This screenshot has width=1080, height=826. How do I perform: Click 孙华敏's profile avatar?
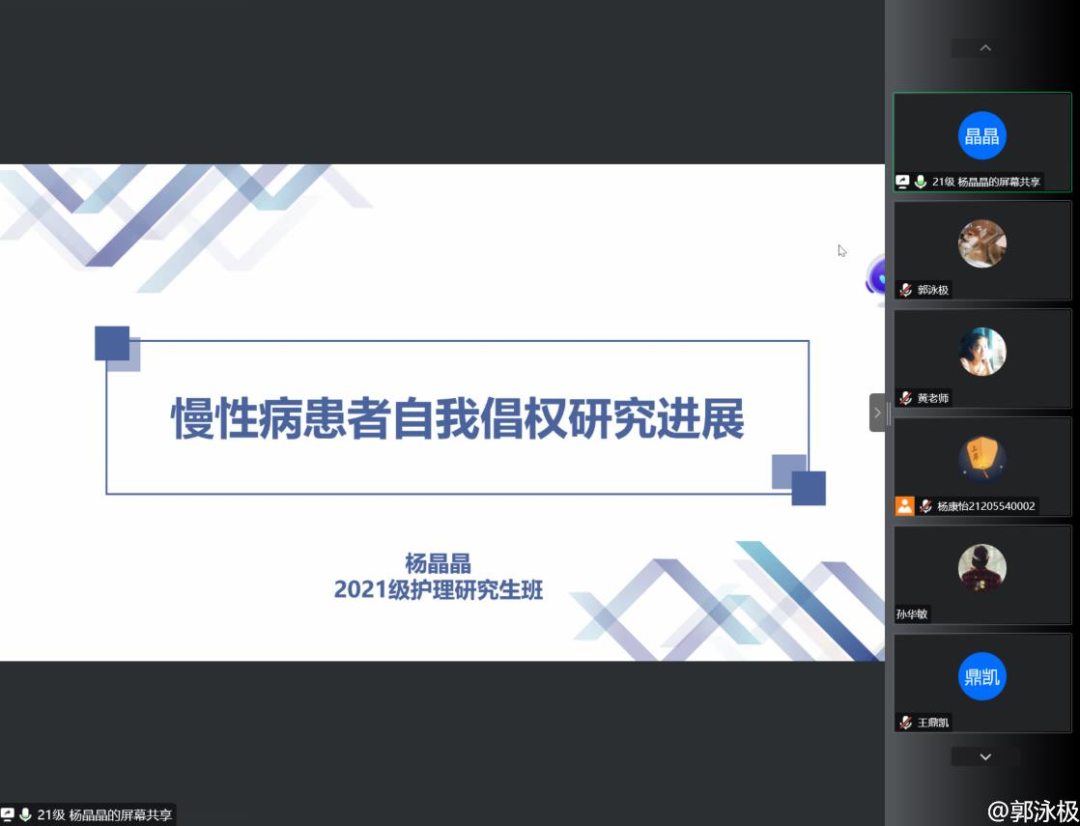coord(982,568)
